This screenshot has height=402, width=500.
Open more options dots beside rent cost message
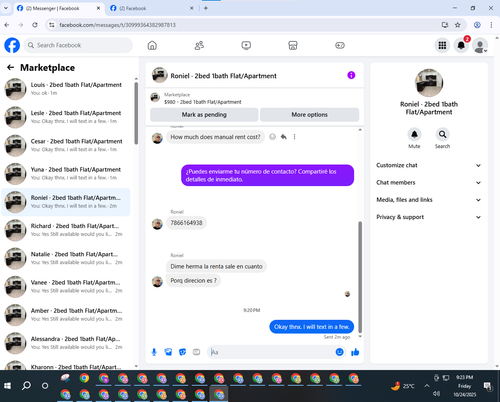tap(294, 137)
